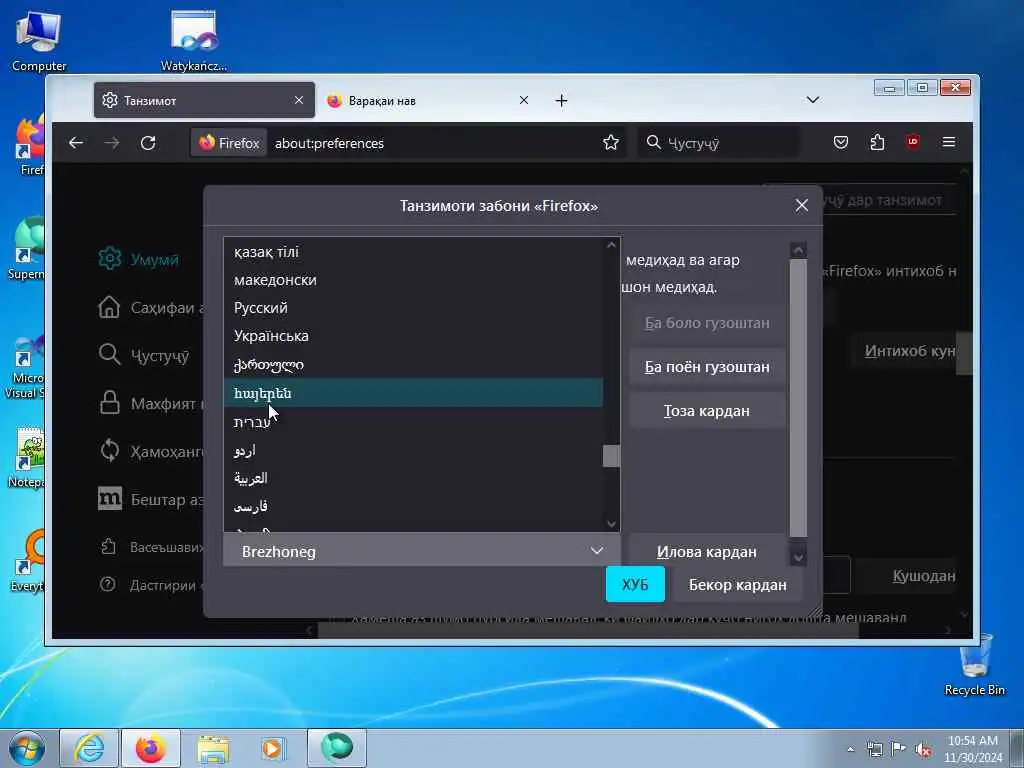
Task: Close the Танзимоти забони Firefox dialog
Action: tap(802, 206)
